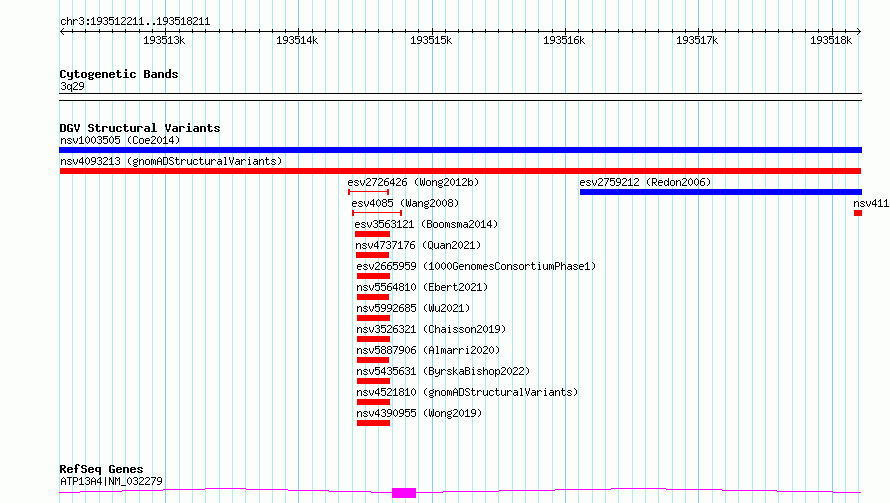Open nsv5992685 (Wu2021) variant
This screenshot has width=890, height=503.
(413, 308)
